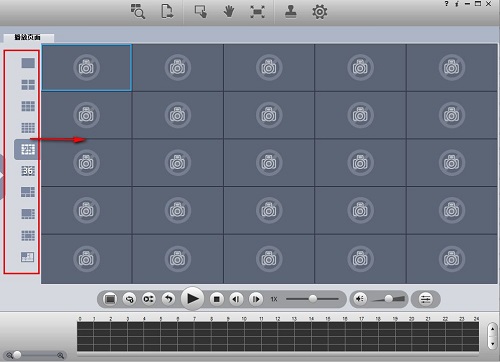Click the 1X playback speed label
500x362 pixels.
point(274,299)
